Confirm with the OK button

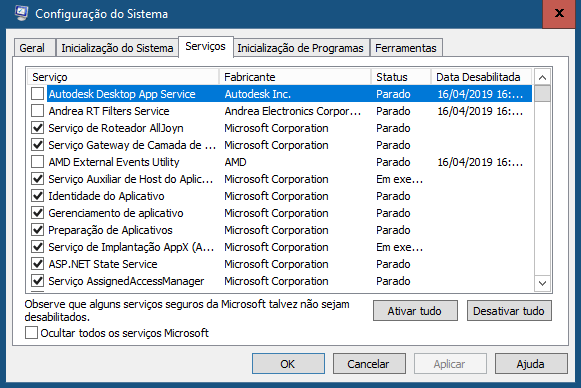(288, 364)
